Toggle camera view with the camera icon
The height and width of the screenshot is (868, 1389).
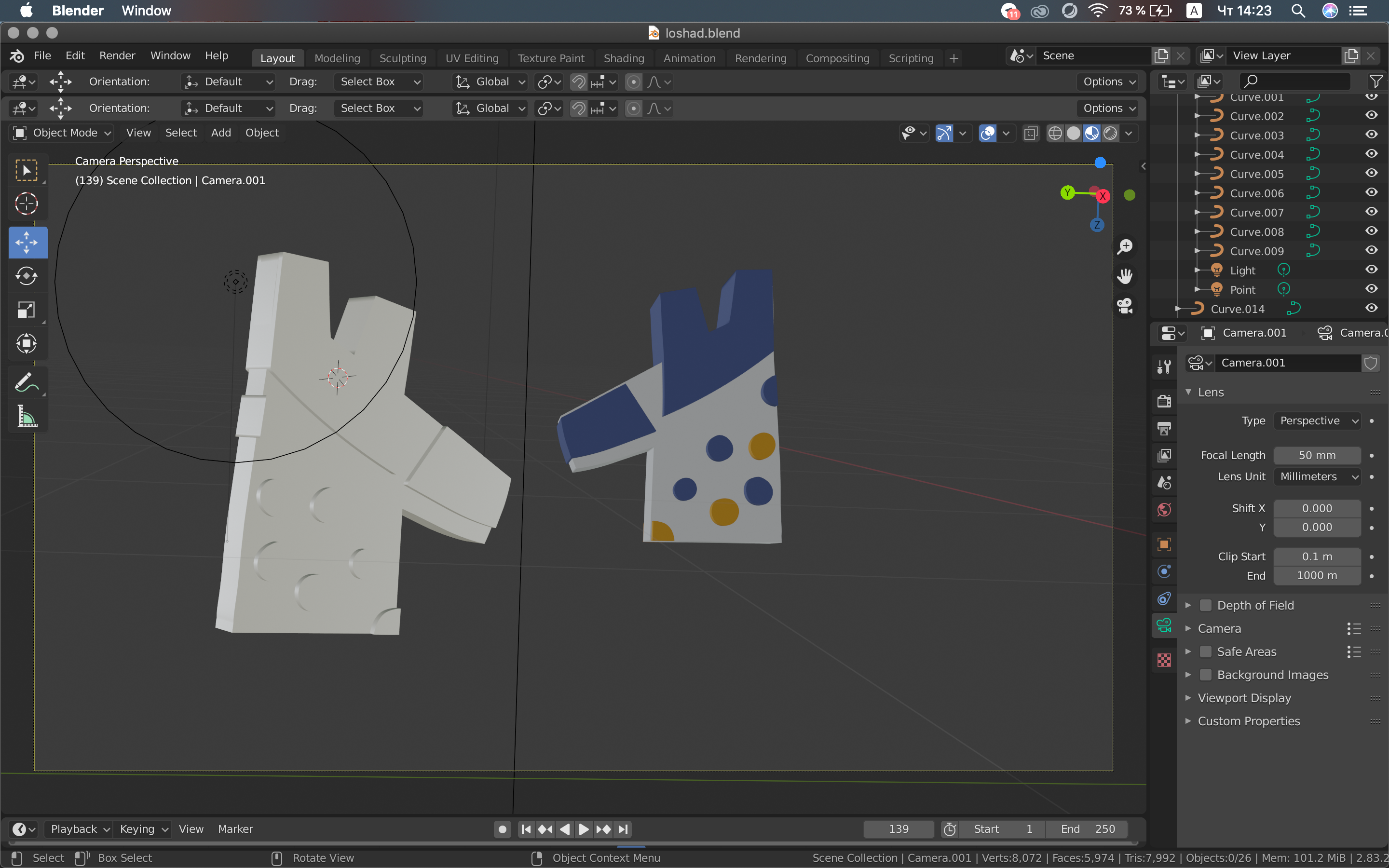click(1125, 305)
